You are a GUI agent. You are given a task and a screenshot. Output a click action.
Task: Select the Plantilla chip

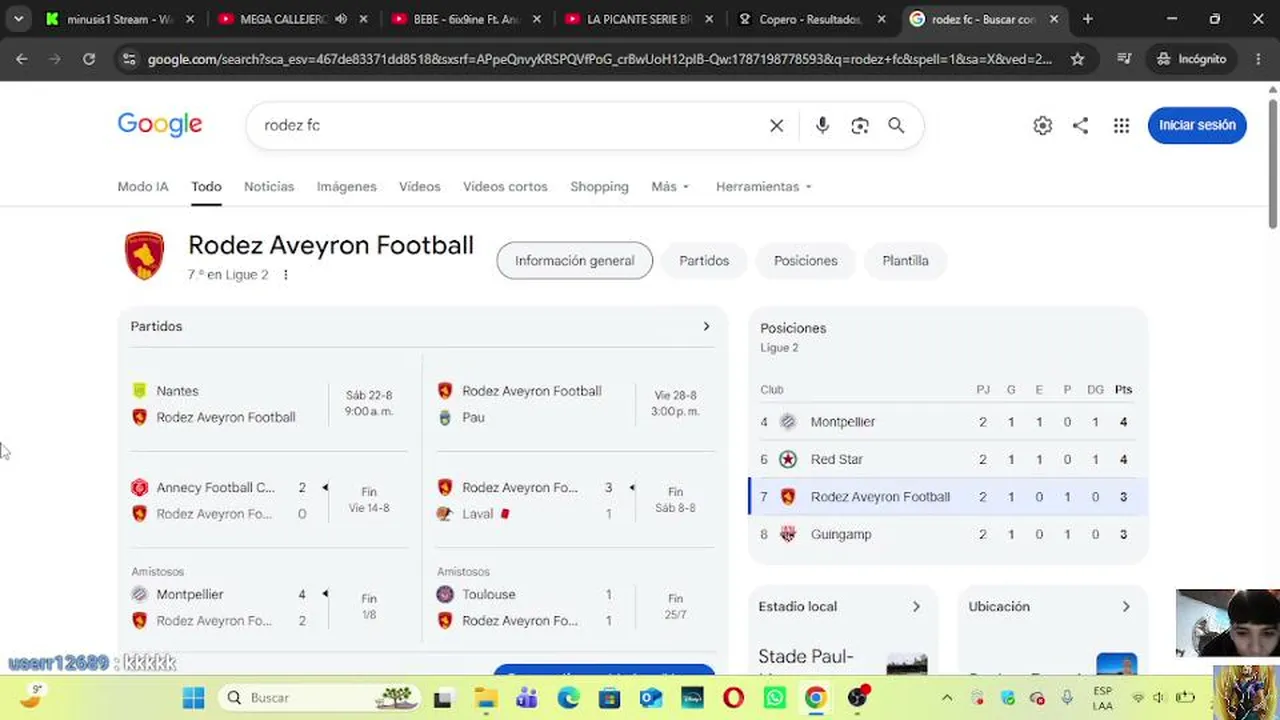[x=905, y=261]
